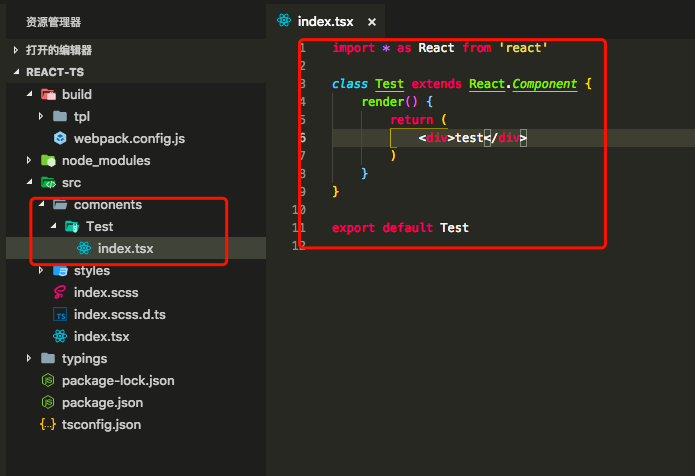Expand the styles folder arrow
The image size is (695, 476).
pos(41,270)
